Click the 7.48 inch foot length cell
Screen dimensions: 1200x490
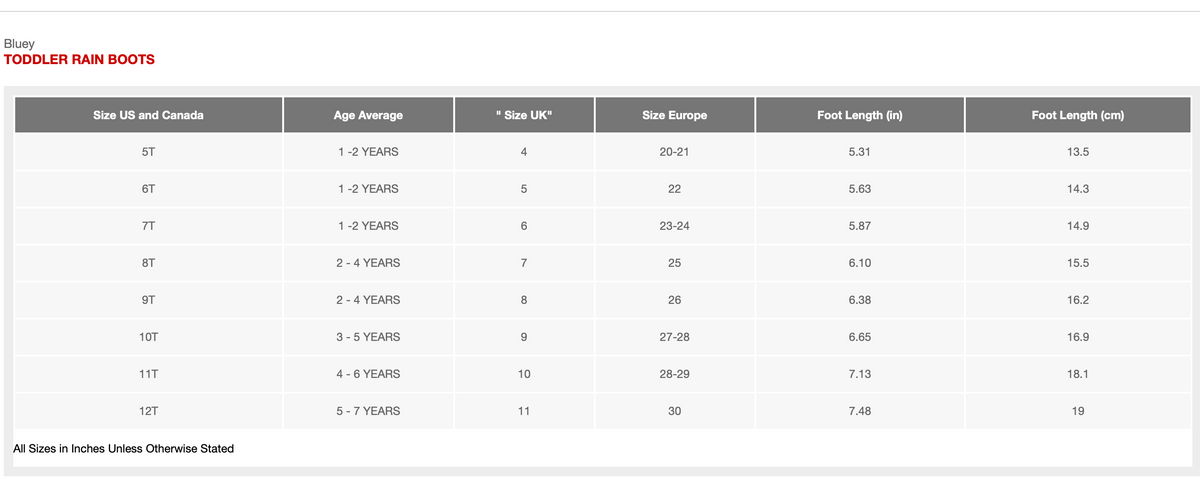(860, 411)
